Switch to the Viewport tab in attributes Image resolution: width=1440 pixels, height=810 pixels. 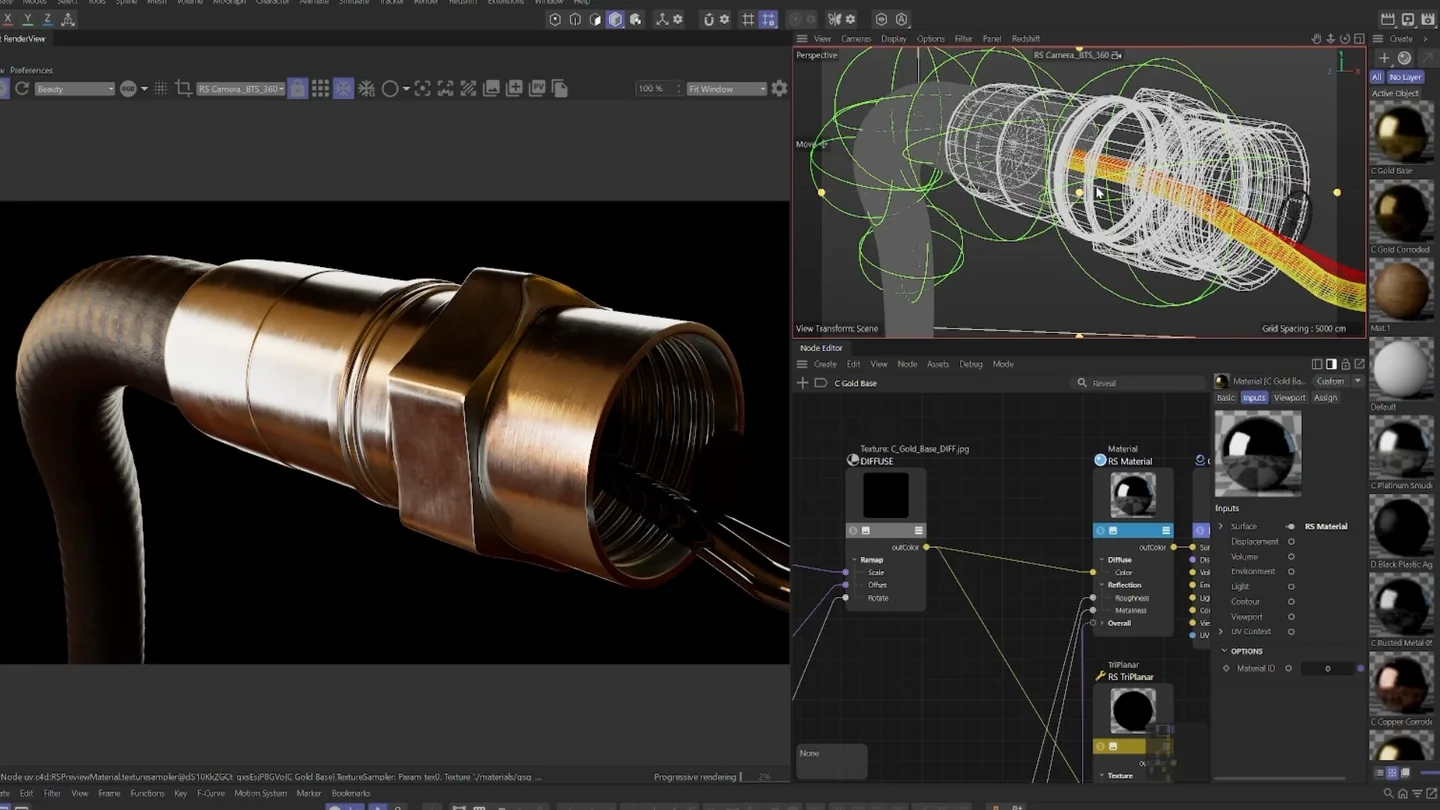pos(1289,398)
